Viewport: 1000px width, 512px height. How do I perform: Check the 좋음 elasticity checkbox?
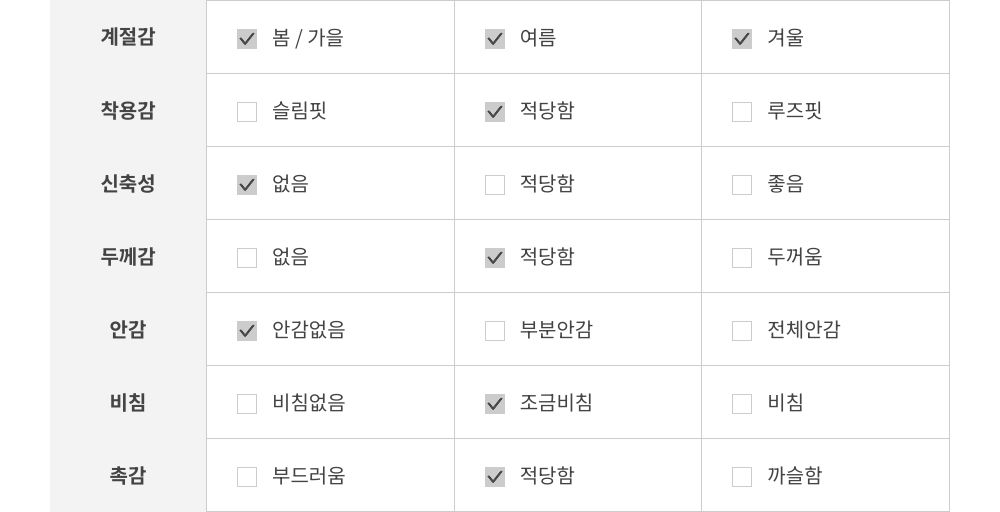click(742, 185)
